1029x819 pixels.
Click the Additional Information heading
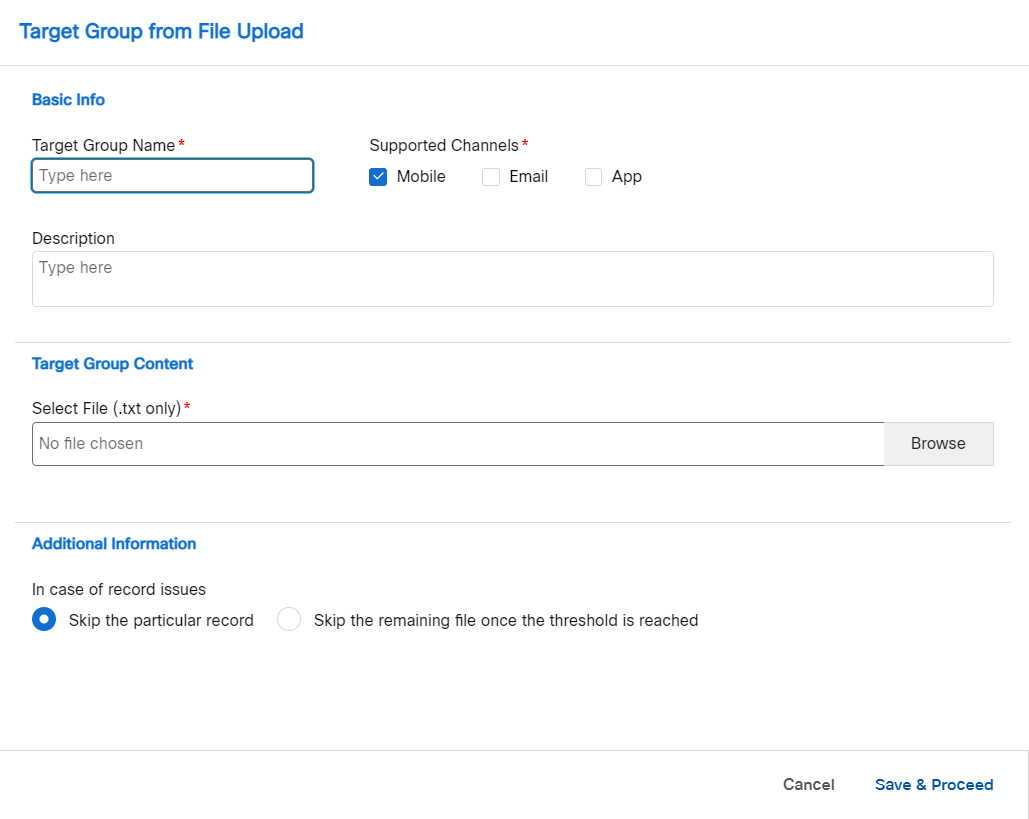point(114,543)
